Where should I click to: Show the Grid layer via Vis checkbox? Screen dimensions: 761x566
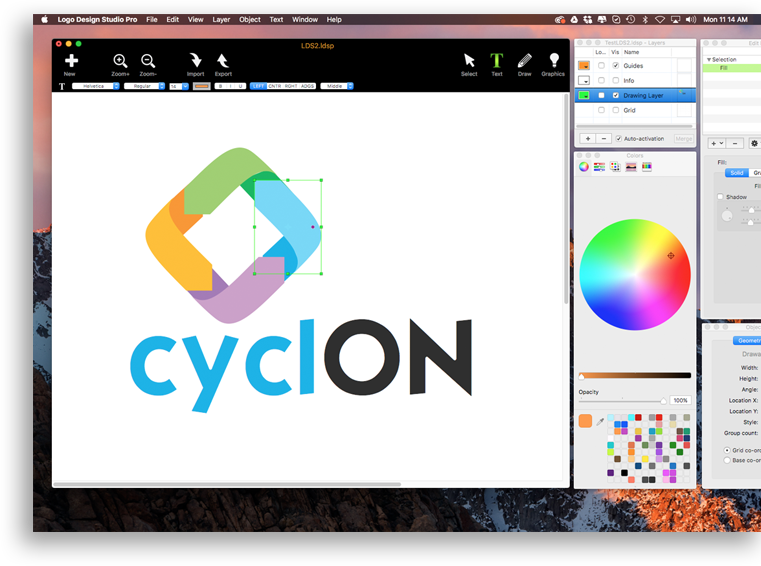tap(615, 110)
